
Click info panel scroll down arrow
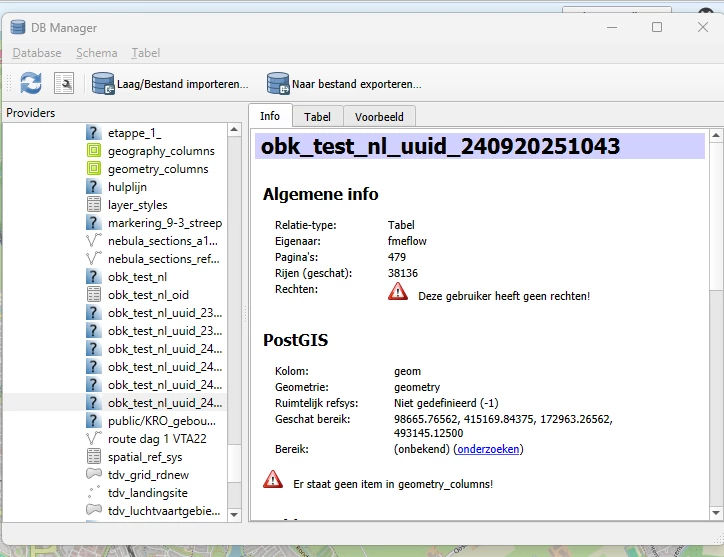coord(716,513)
